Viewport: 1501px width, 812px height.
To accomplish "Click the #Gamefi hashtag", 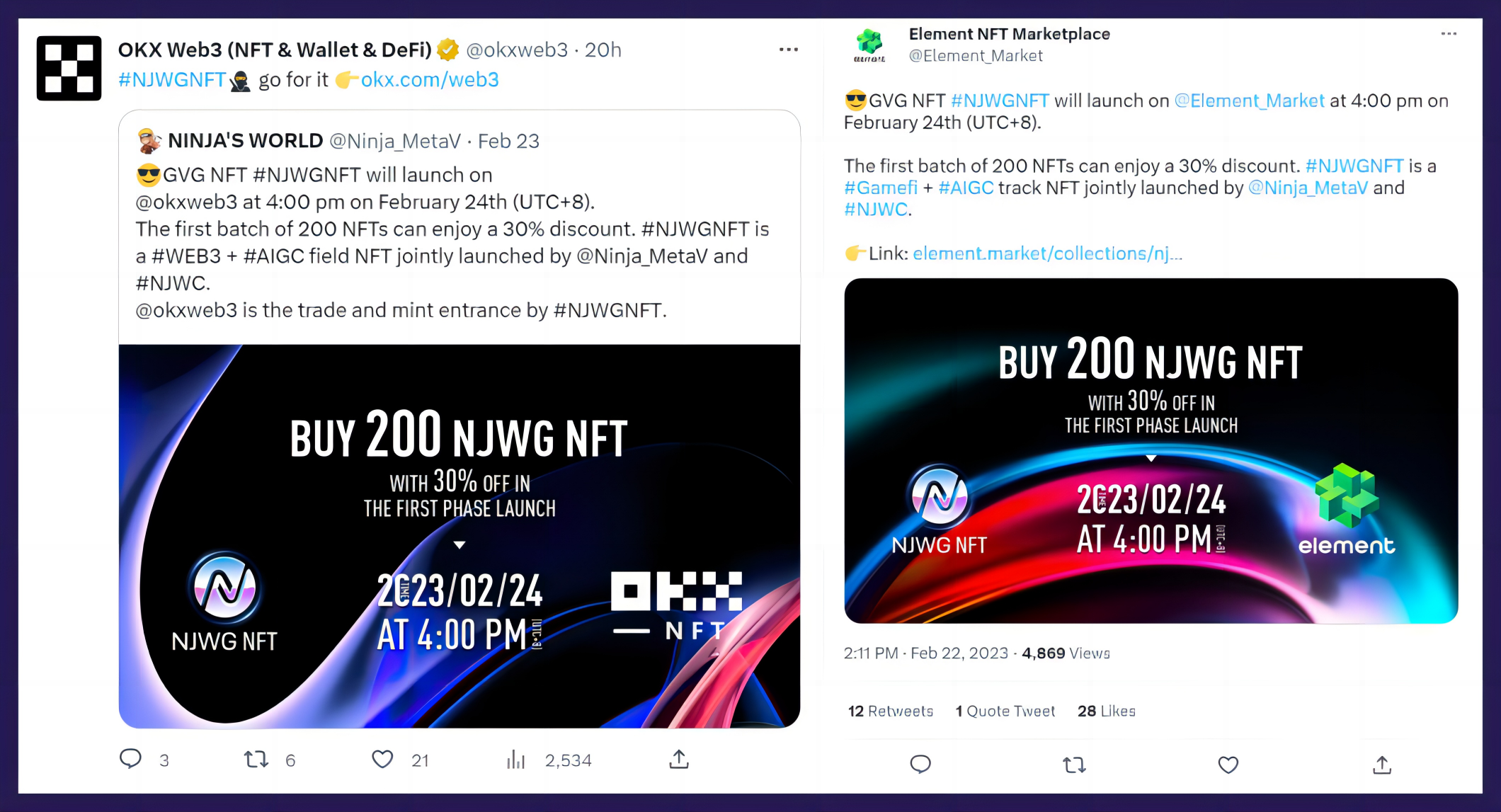I will [x=880, y=188].
